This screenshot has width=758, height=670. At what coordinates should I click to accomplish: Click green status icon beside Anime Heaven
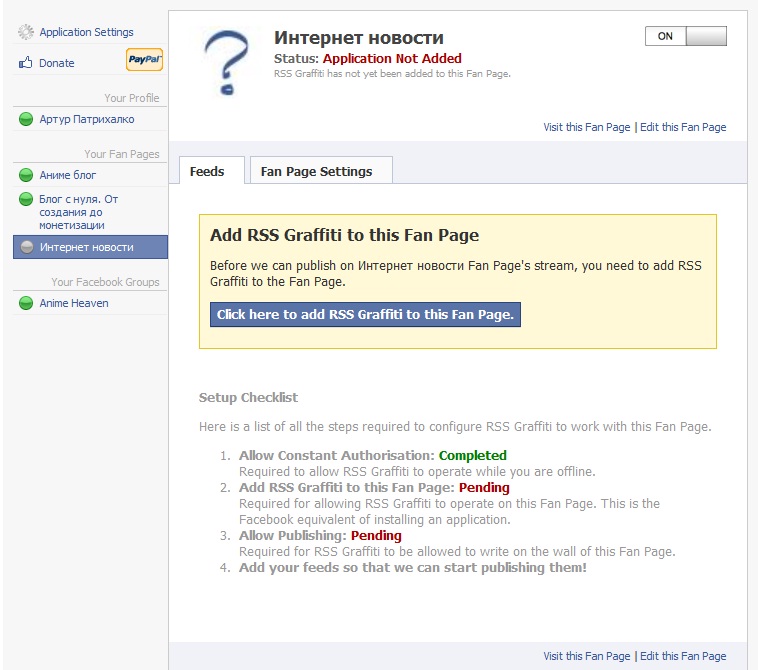[26, 304]
